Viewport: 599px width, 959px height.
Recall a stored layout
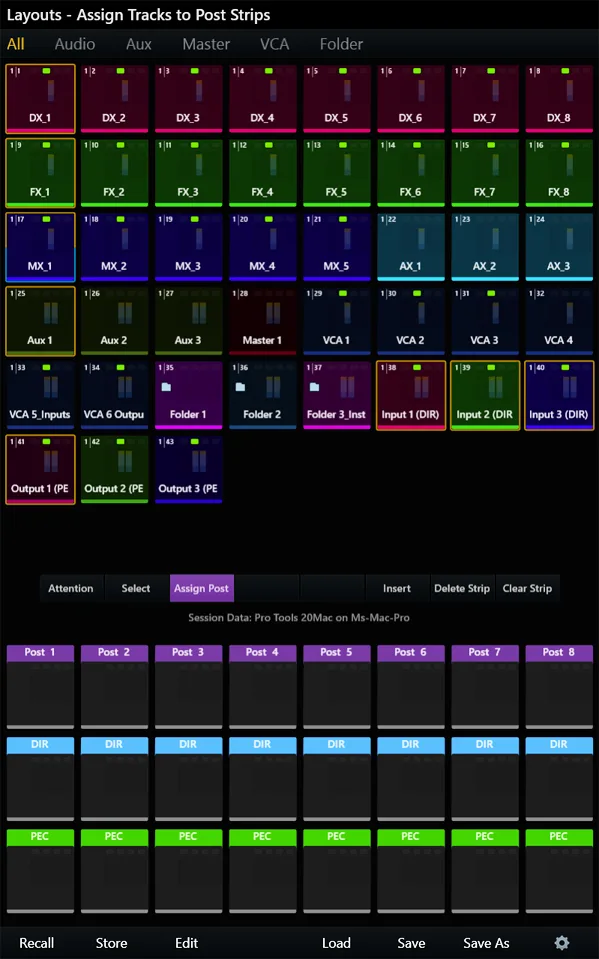[37, 943]
